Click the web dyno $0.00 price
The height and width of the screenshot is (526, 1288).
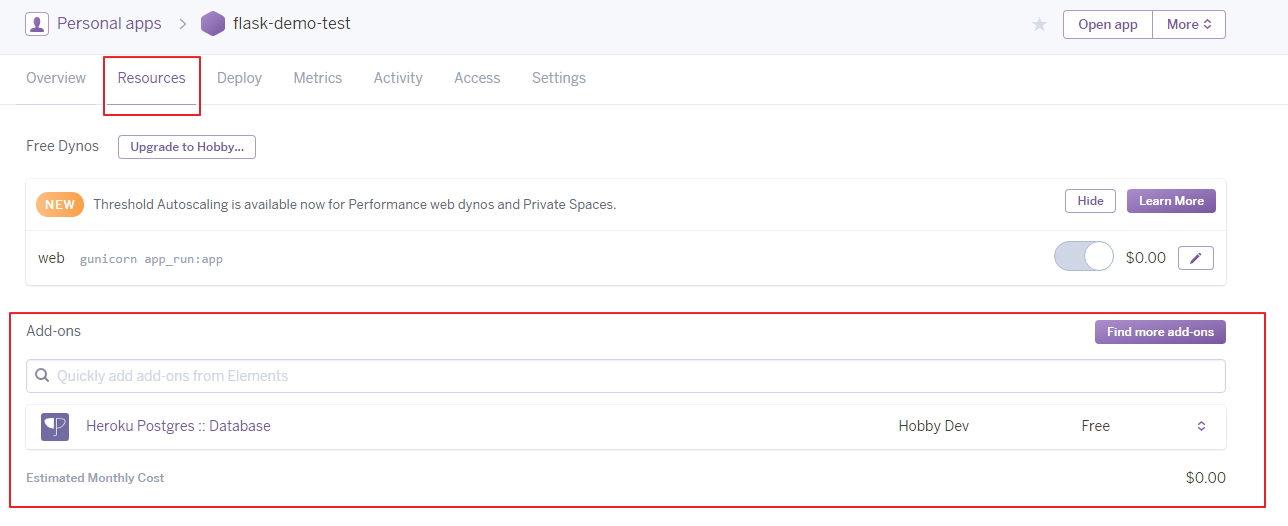1145,257
